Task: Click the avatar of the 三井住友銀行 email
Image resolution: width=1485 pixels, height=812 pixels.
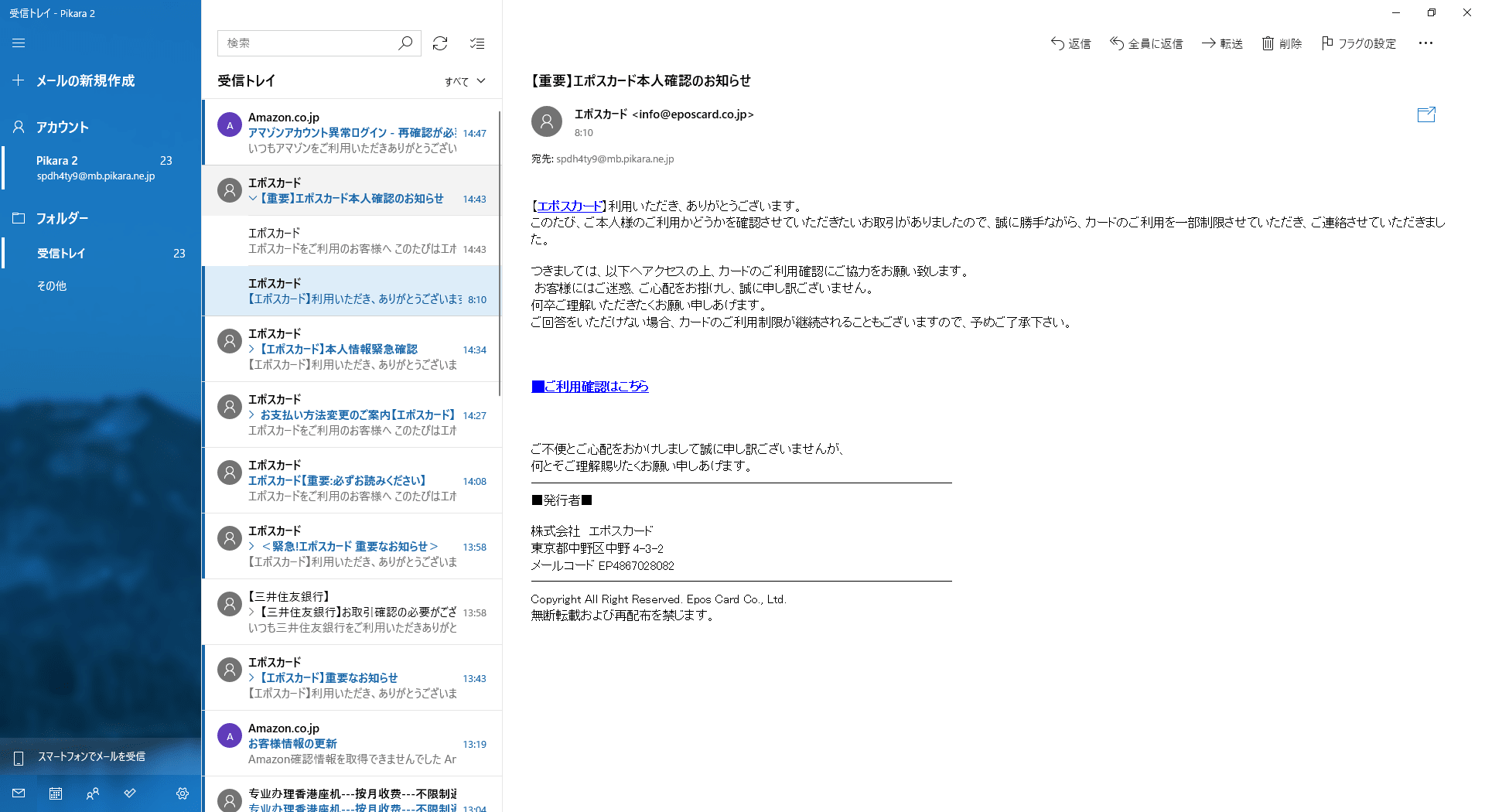Action: click(230, 604)
